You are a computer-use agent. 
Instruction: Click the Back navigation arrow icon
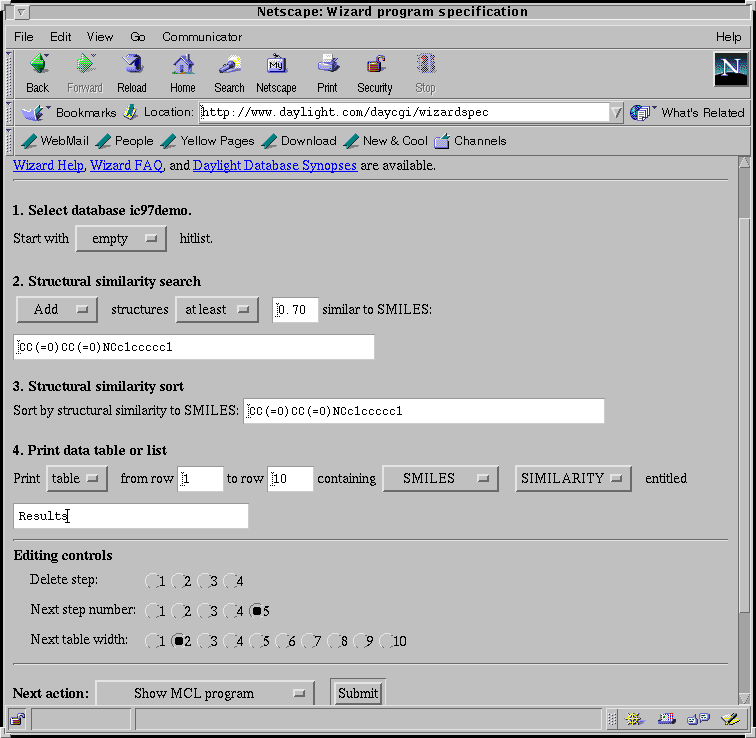point(38,66)
